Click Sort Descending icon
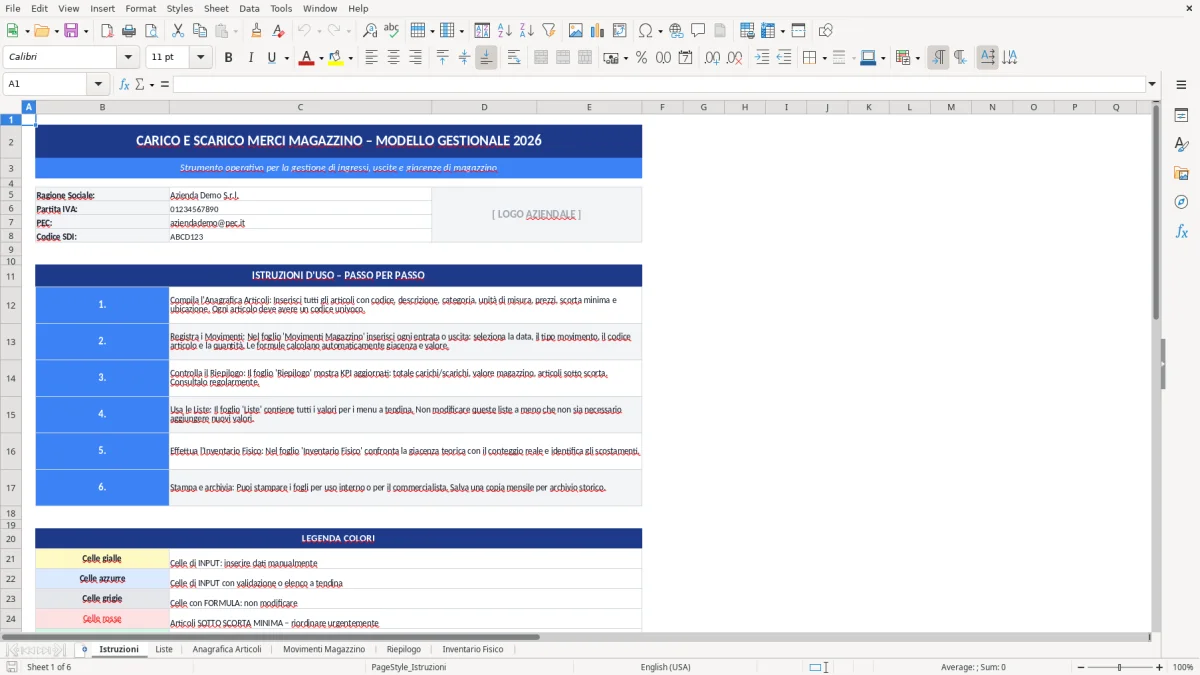 526,31
